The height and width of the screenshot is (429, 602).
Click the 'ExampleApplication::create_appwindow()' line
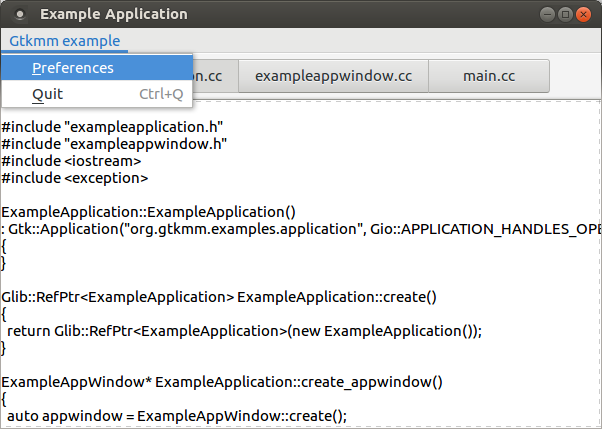pos(222,382)
